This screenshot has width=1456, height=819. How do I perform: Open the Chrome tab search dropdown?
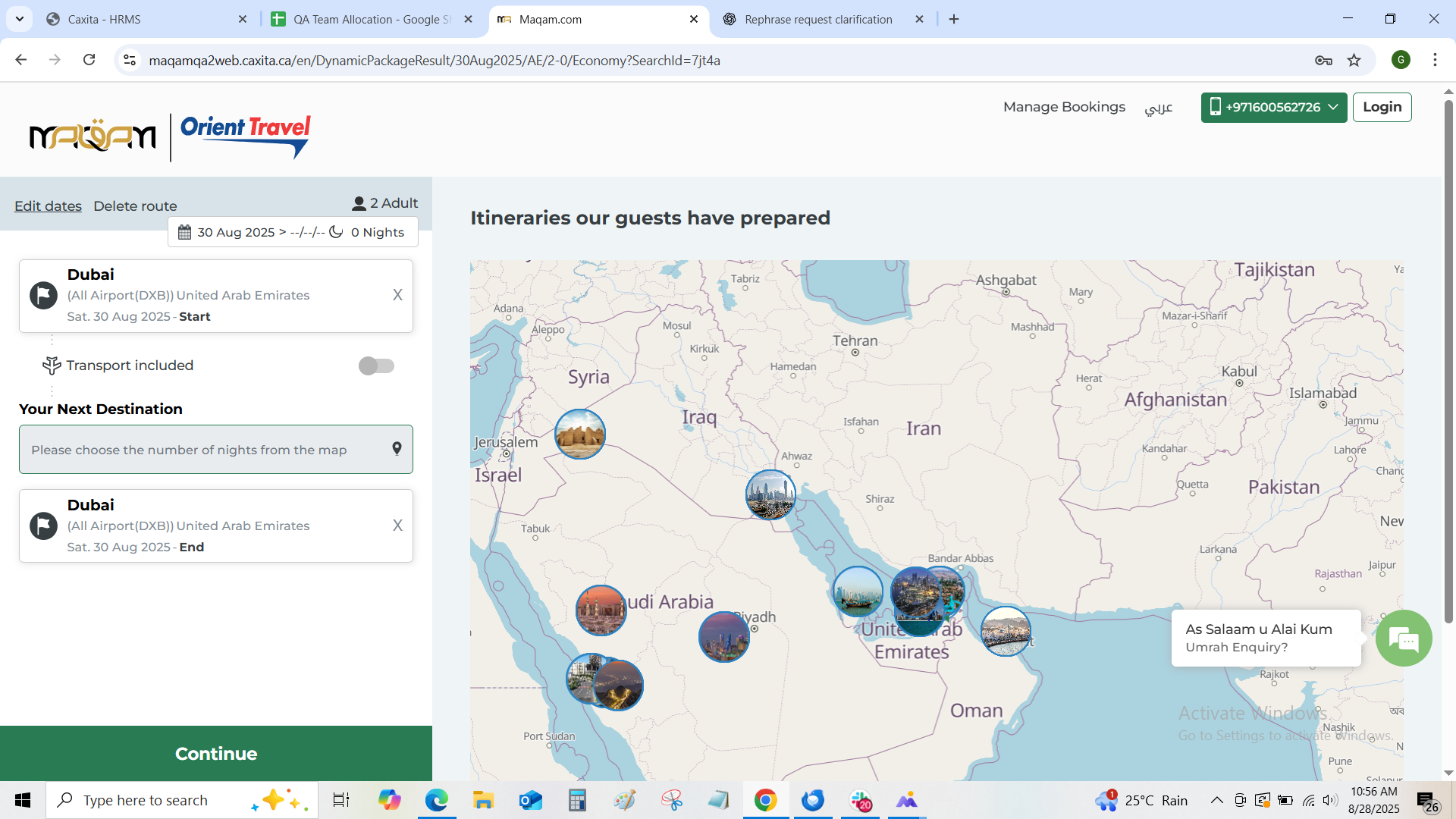(20, 19)
